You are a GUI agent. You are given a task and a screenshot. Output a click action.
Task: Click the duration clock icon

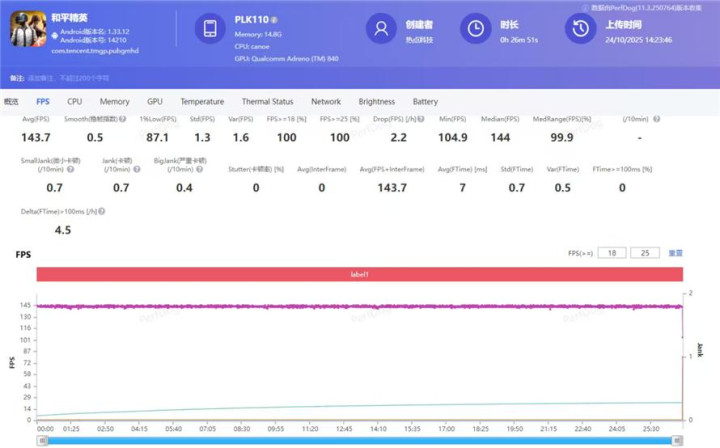point(476,28)
